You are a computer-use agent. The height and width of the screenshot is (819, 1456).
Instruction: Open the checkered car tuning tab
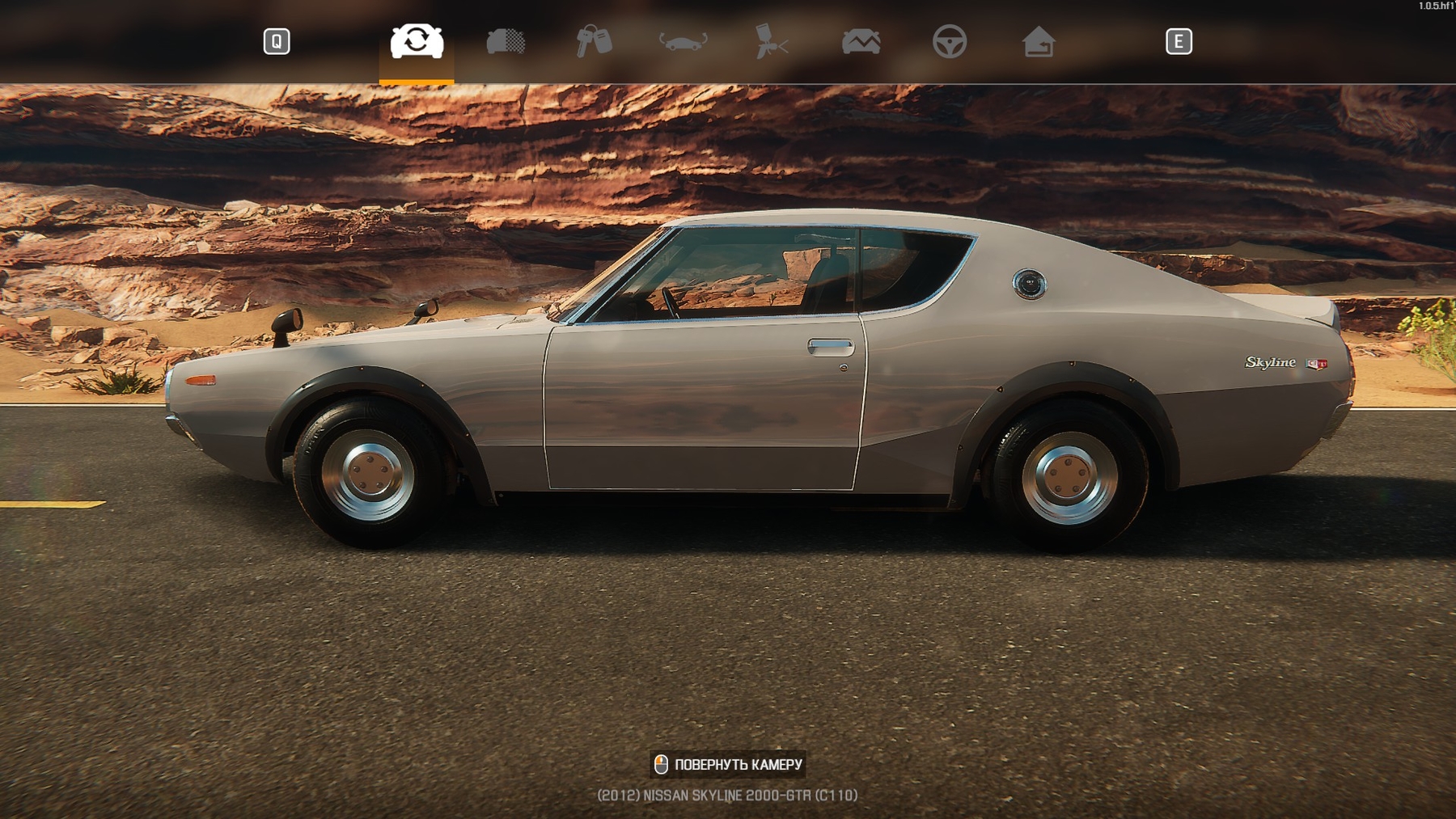tap(506, 41)
